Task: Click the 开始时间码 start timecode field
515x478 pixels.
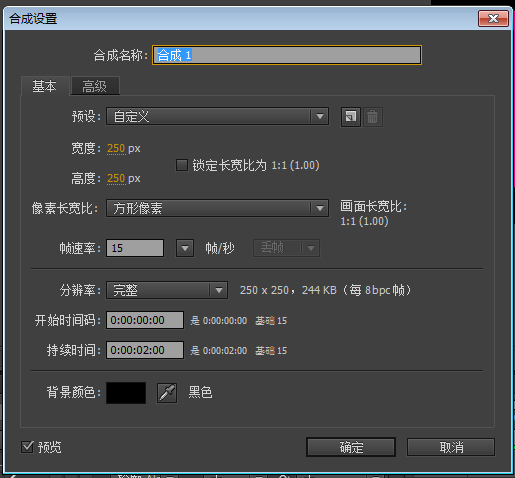Action: tap(145, 320)
